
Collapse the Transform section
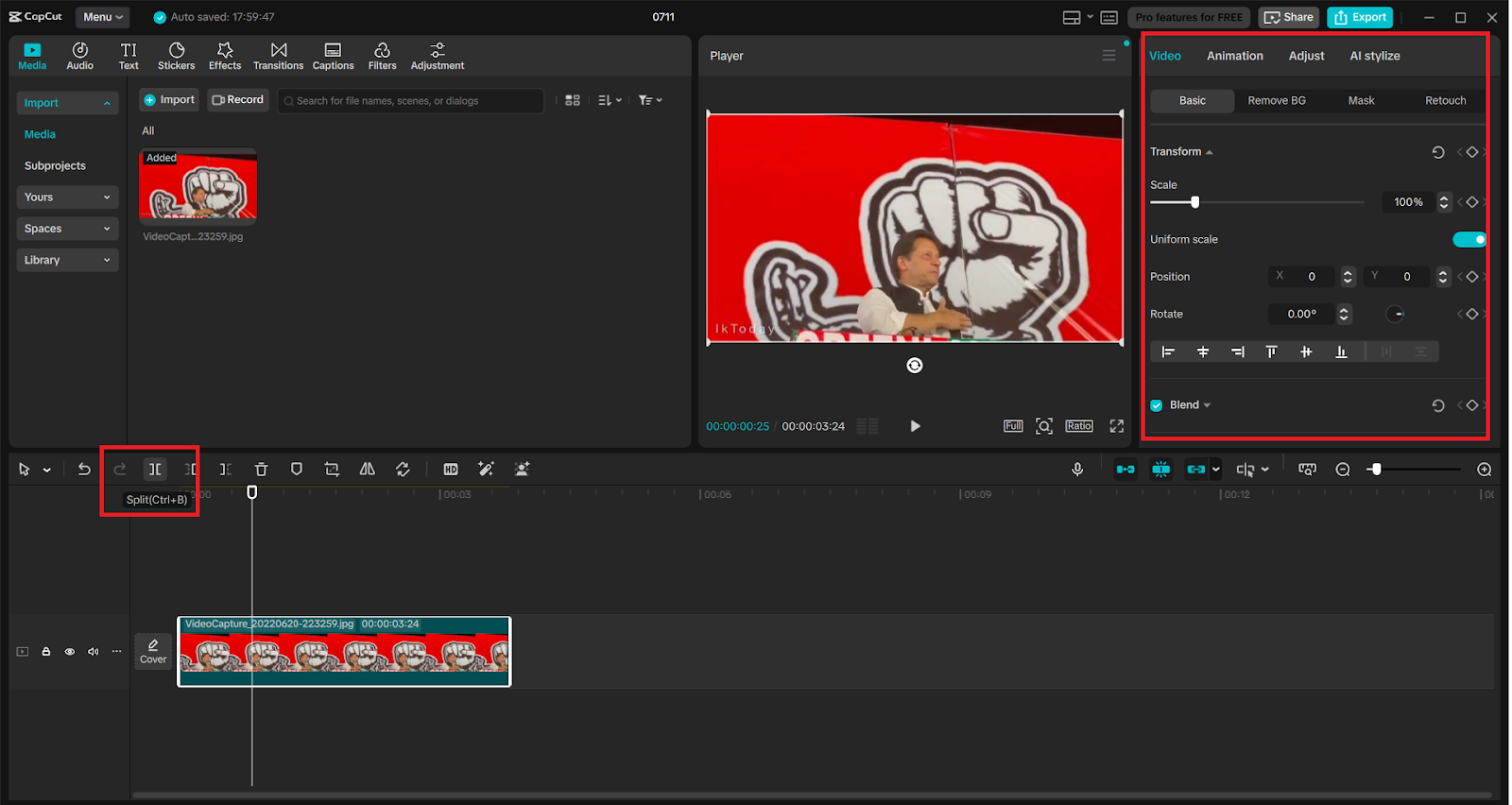pyautogui.click(x=1209, y=152)
